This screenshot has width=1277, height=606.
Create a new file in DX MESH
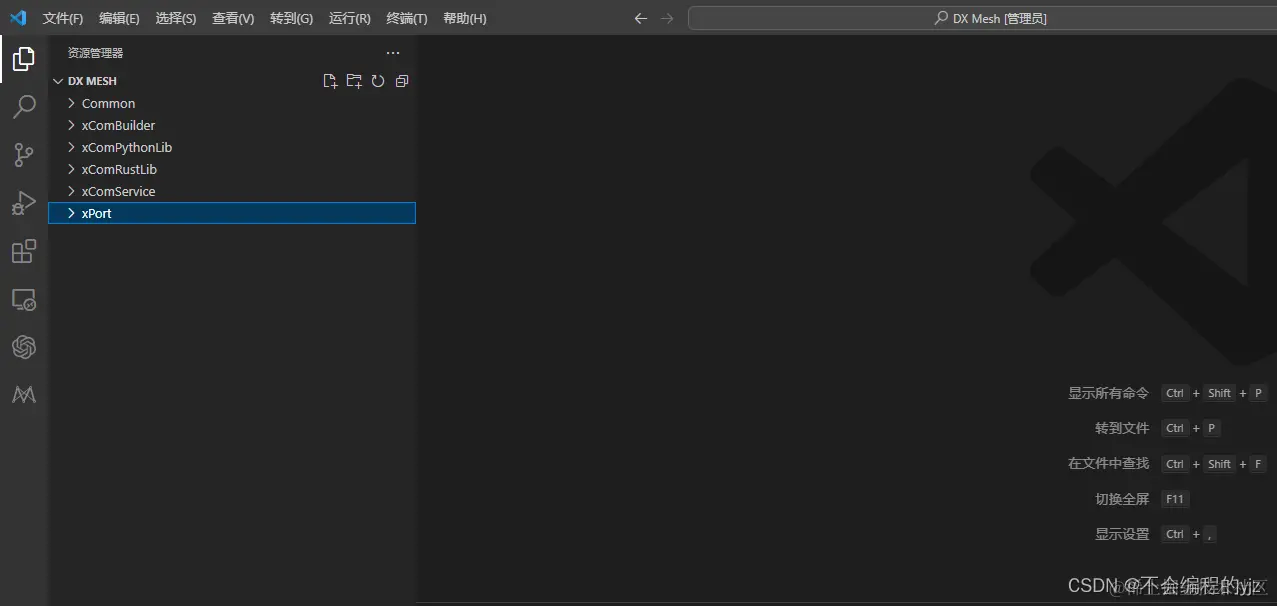click(330, 81)
